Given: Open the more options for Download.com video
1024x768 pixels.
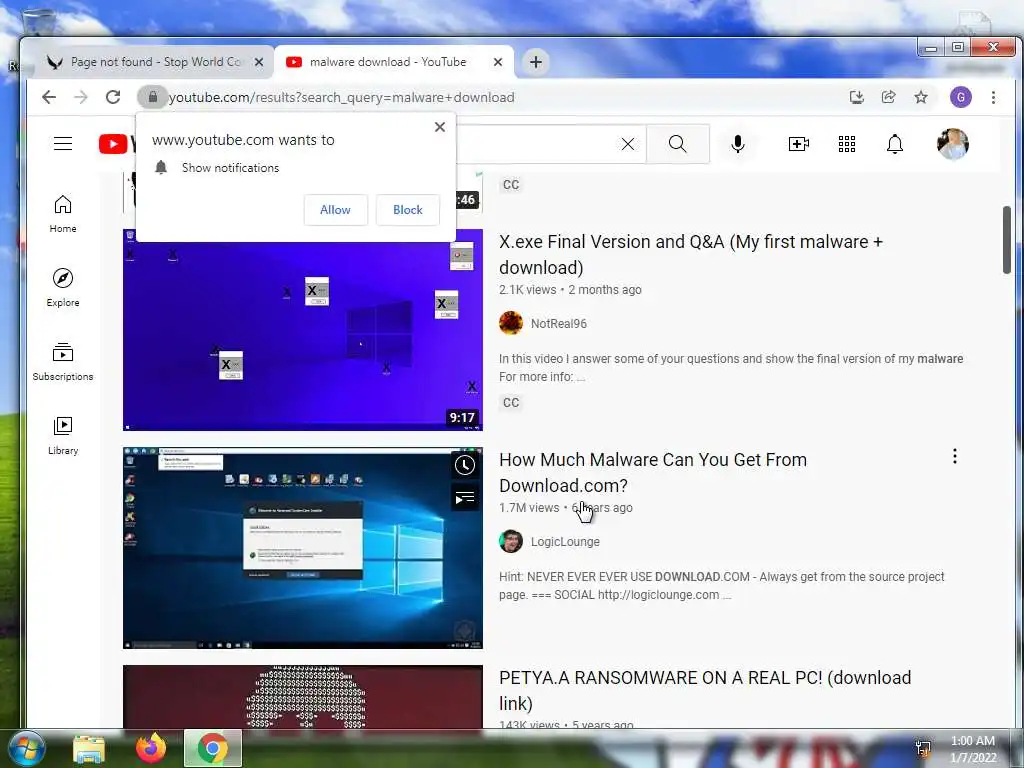Looking at the screenshot, I should coord(955,456).
